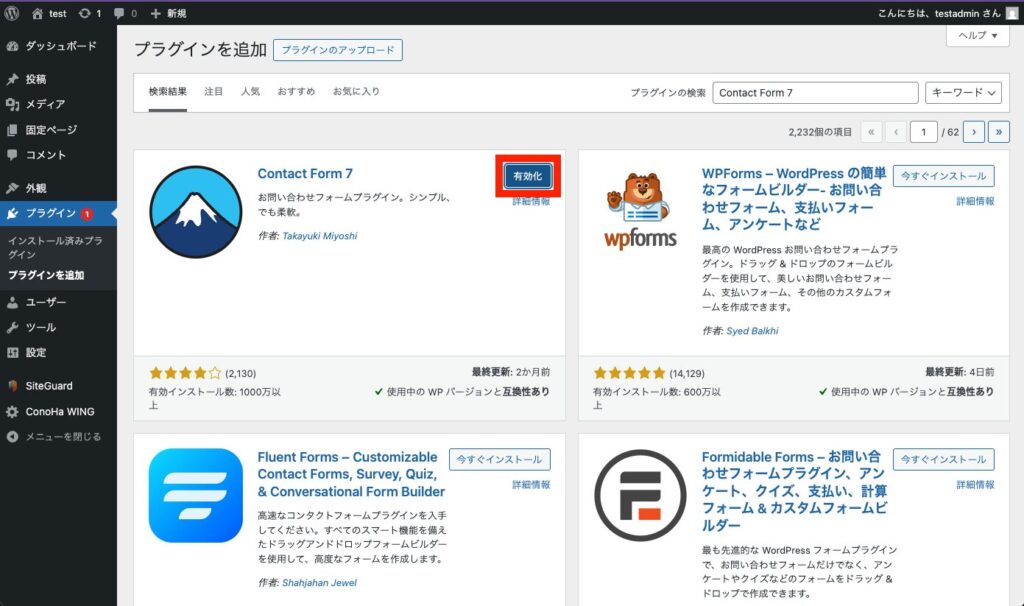
Task: Switch to the 注目 tab
Action: click(x=214, y=91)
